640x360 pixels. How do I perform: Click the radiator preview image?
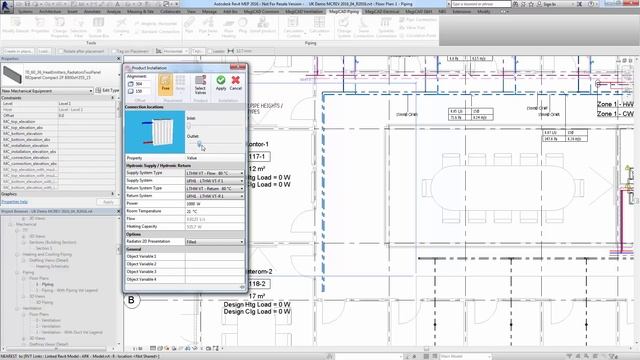pyautogui.click(x=155, y=132)
